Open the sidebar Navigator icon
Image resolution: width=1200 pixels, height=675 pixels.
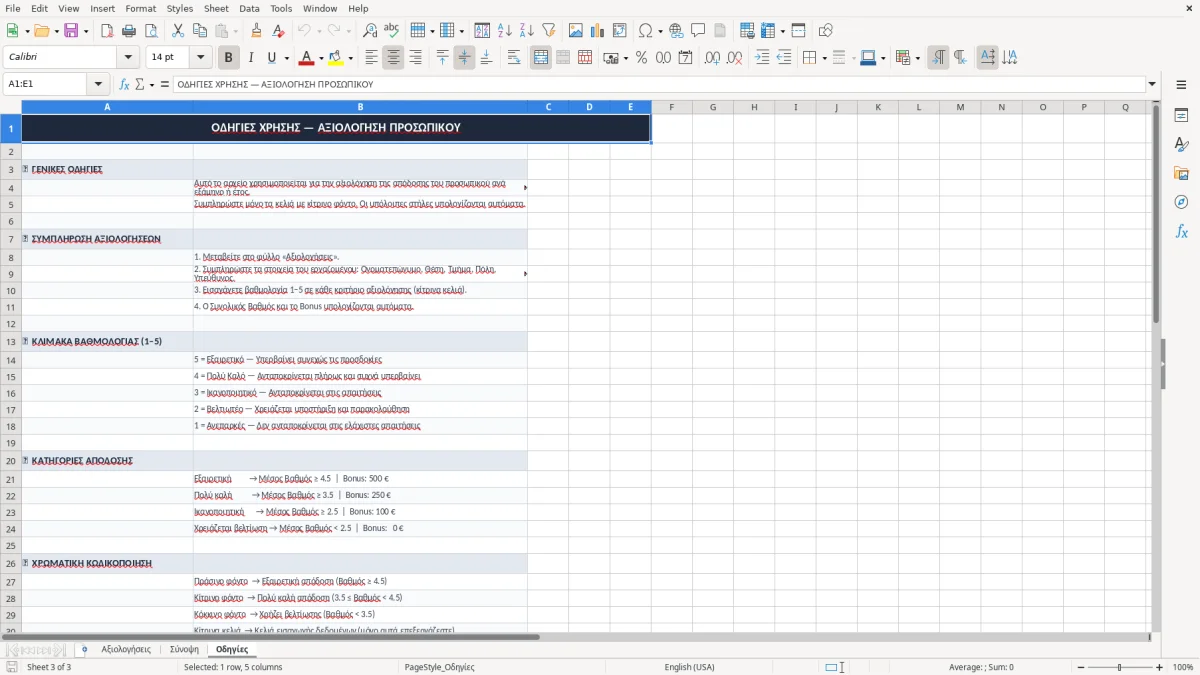pos(1181,202)
